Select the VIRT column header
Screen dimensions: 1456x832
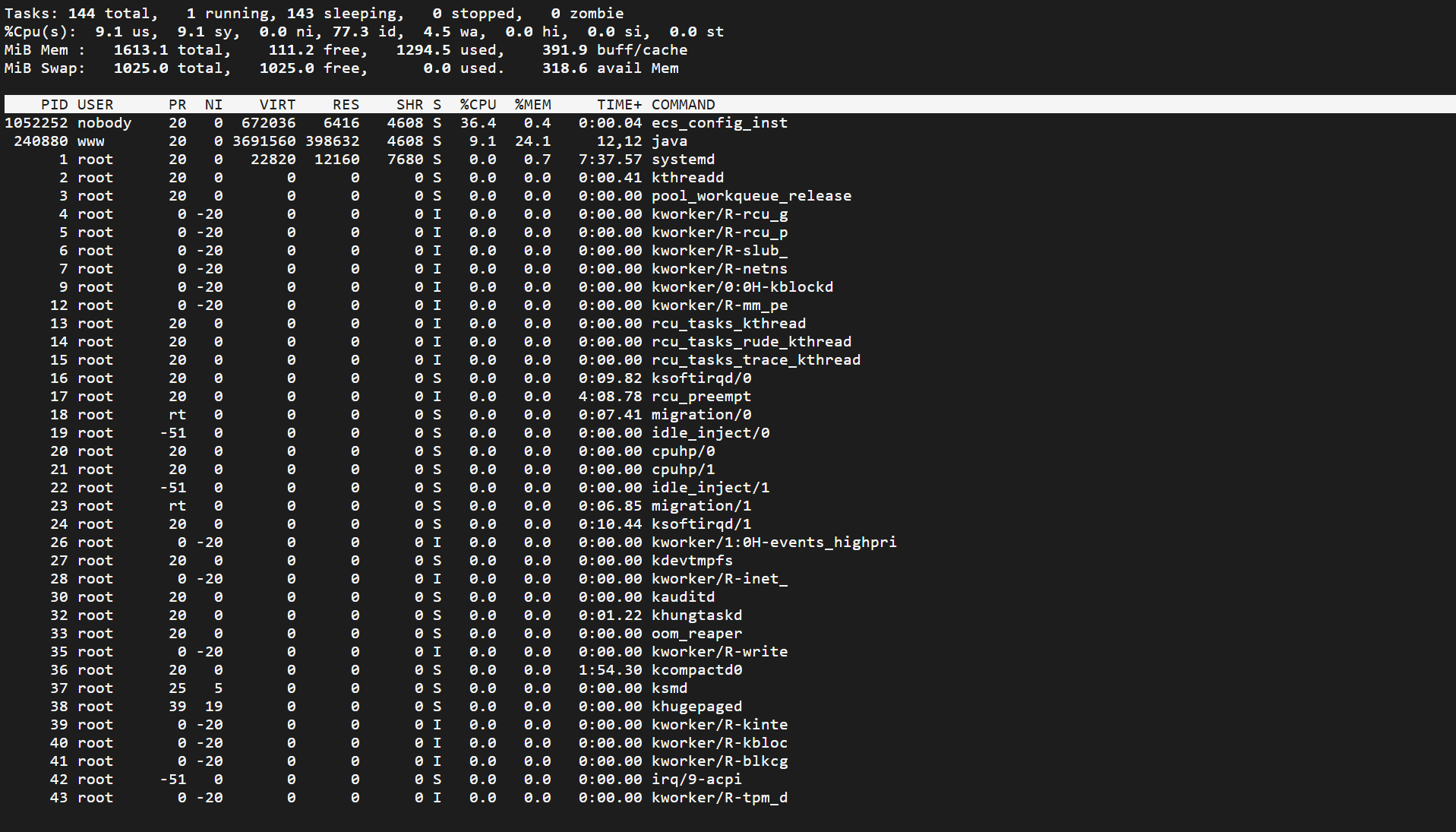click(x=277, y=105)
